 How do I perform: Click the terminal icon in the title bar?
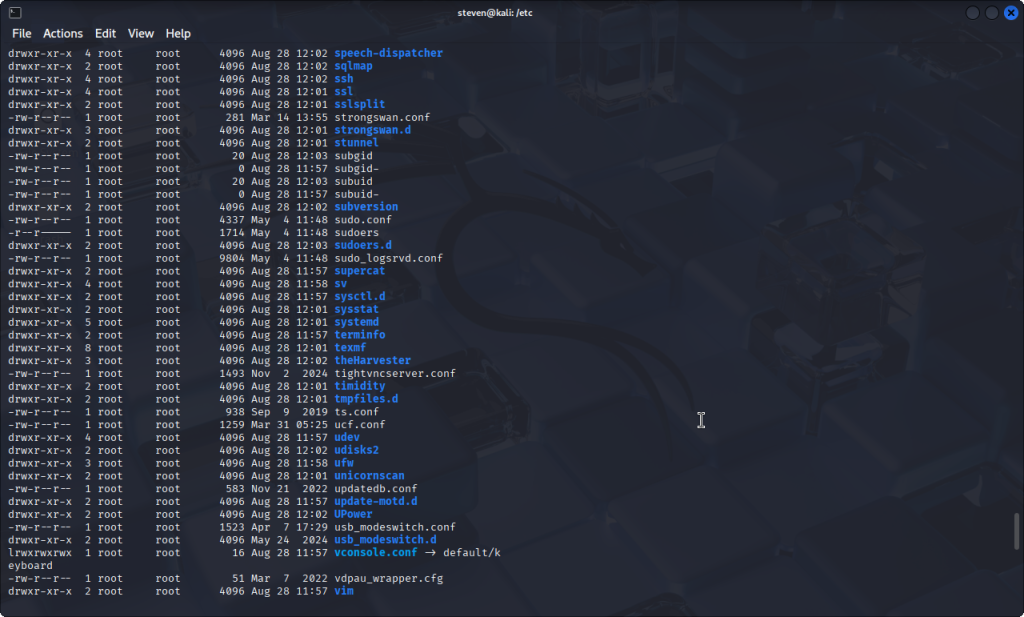(13, 12)
